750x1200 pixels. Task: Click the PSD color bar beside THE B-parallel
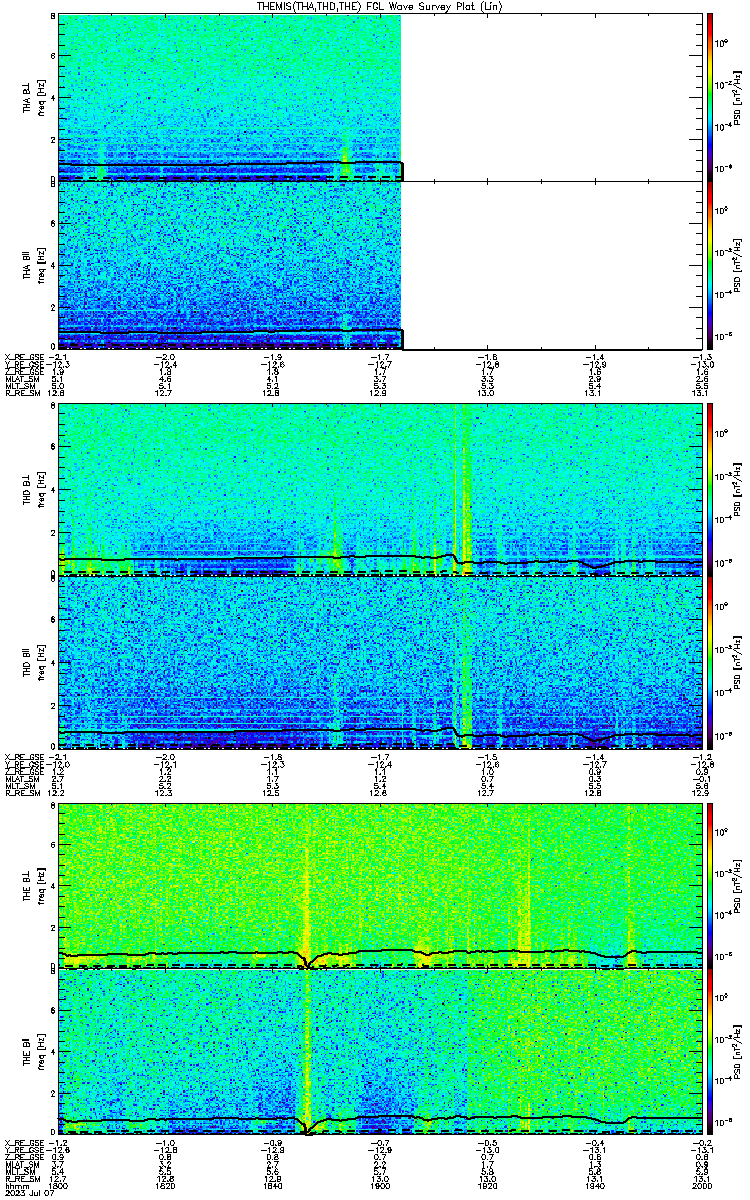710,1052
